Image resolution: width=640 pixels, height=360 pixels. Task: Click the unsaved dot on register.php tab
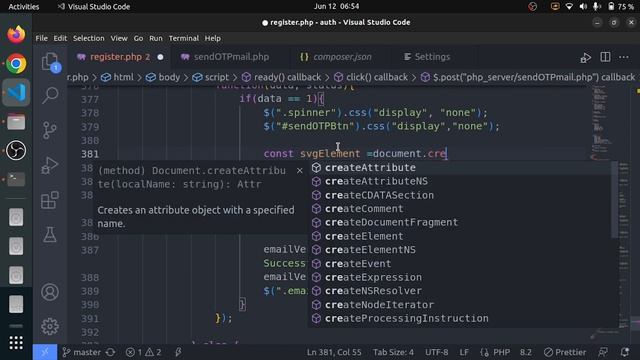160,57
